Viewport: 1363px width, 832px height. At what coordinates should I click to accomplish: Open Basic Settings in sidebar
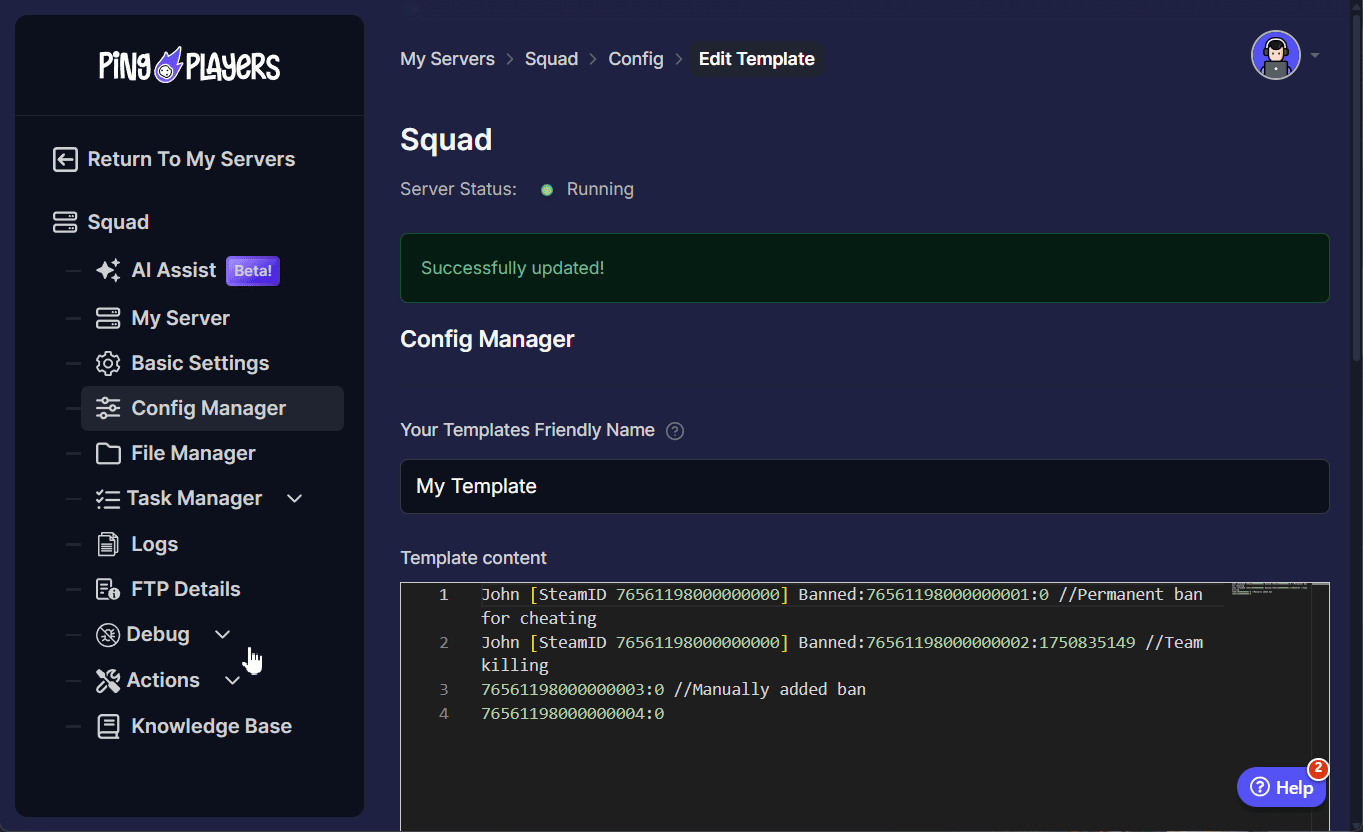point(200,363)
